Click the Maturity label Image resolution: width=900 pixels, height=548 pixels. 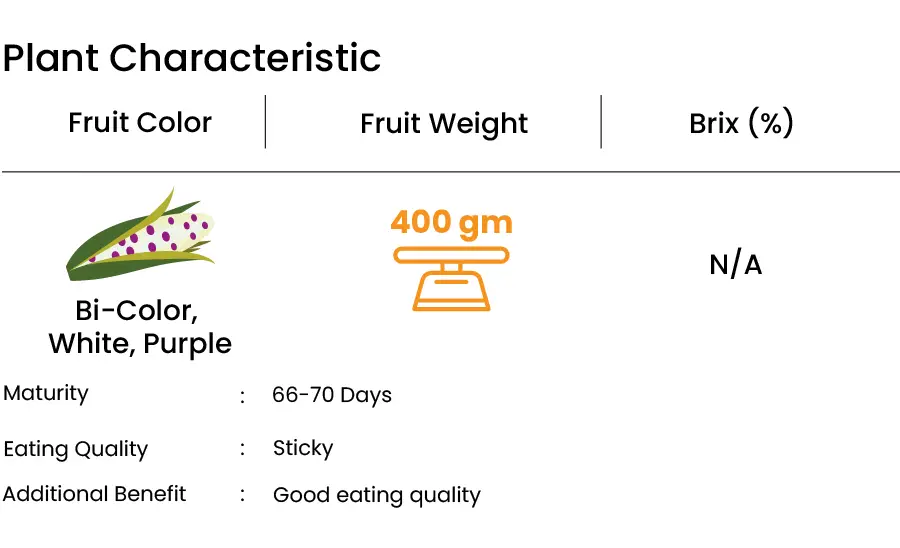(x=46, y=393)
